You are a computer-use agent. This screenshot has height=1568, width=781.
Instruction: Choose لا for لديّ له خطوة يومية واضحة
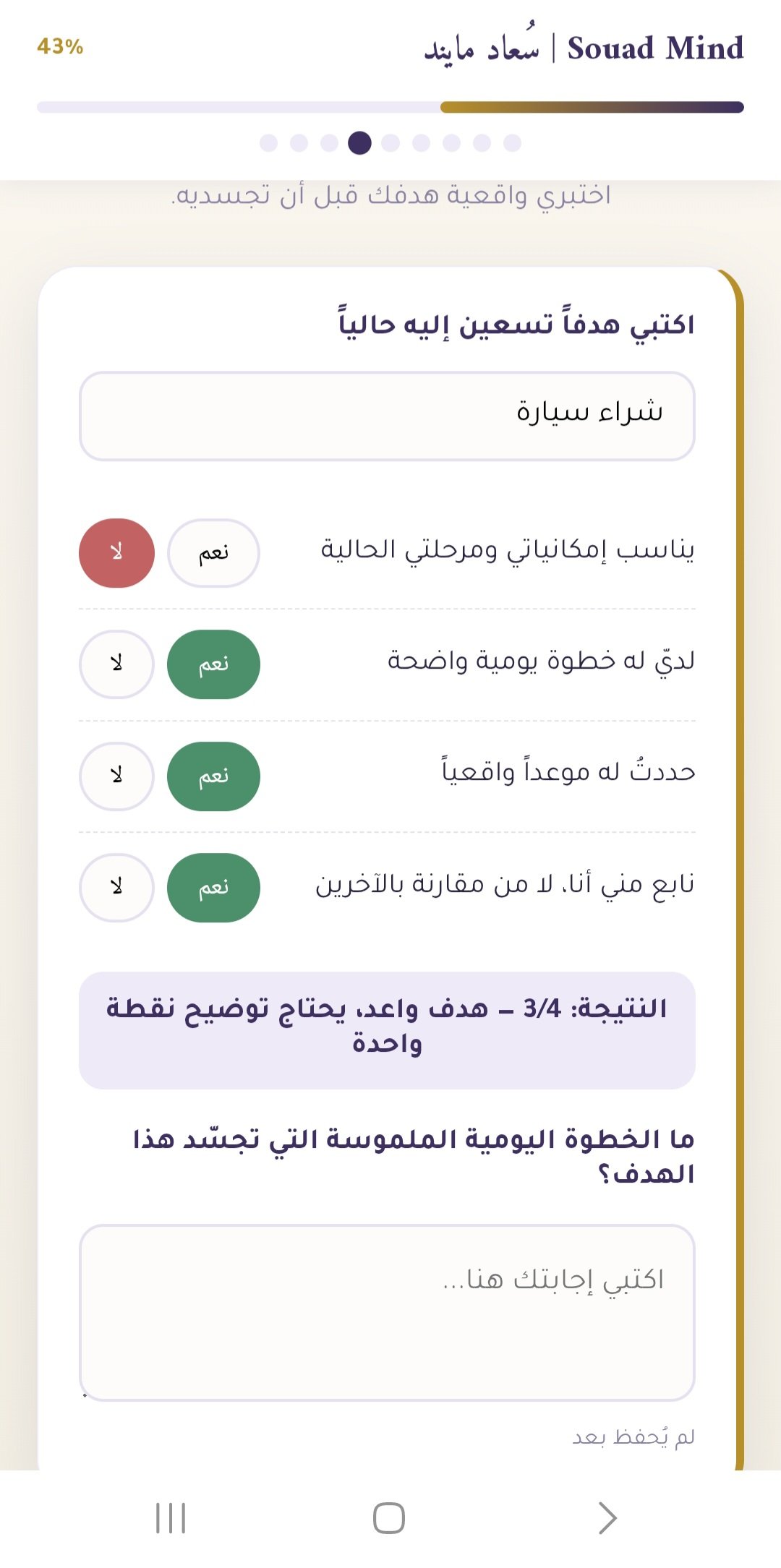(116, 664)
